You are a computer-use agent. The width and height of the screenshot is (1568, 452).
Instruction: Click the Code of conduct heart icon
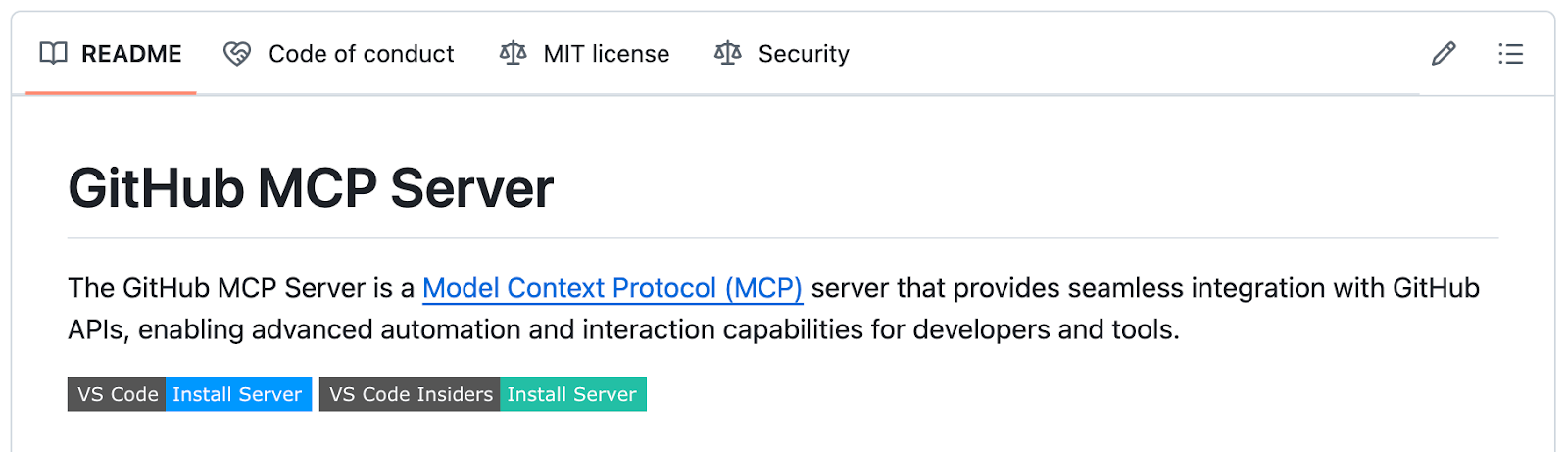[x=237, y=54]
